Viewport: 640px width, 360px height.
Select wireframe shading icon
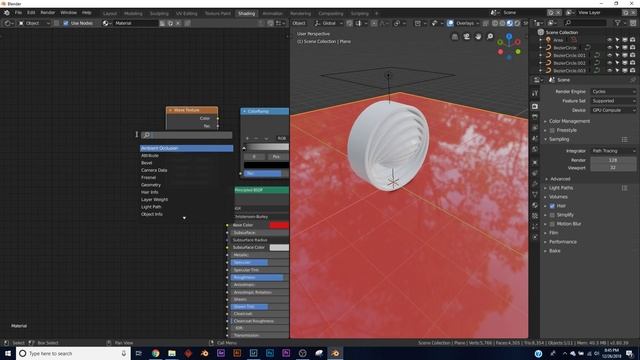[x=495, y=23]
